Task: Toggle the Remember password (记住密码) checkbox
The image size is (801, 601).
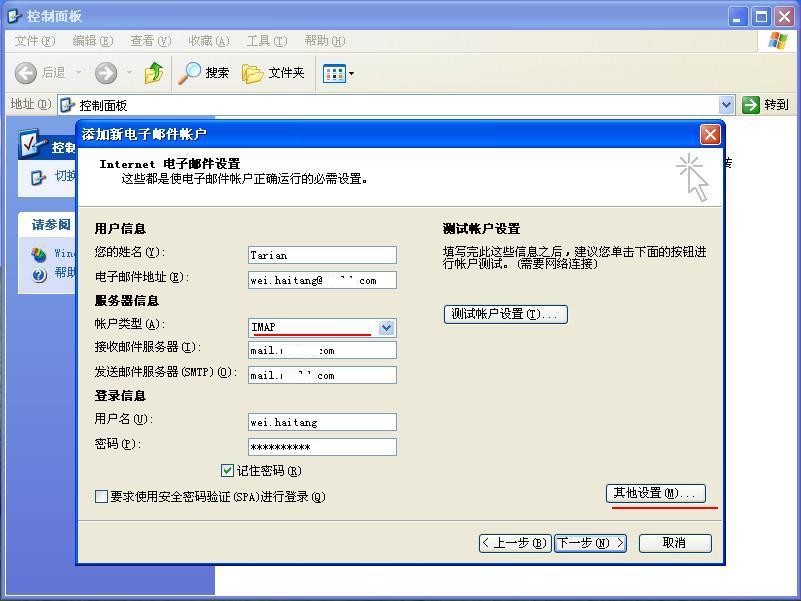Action: coord(227,470)
